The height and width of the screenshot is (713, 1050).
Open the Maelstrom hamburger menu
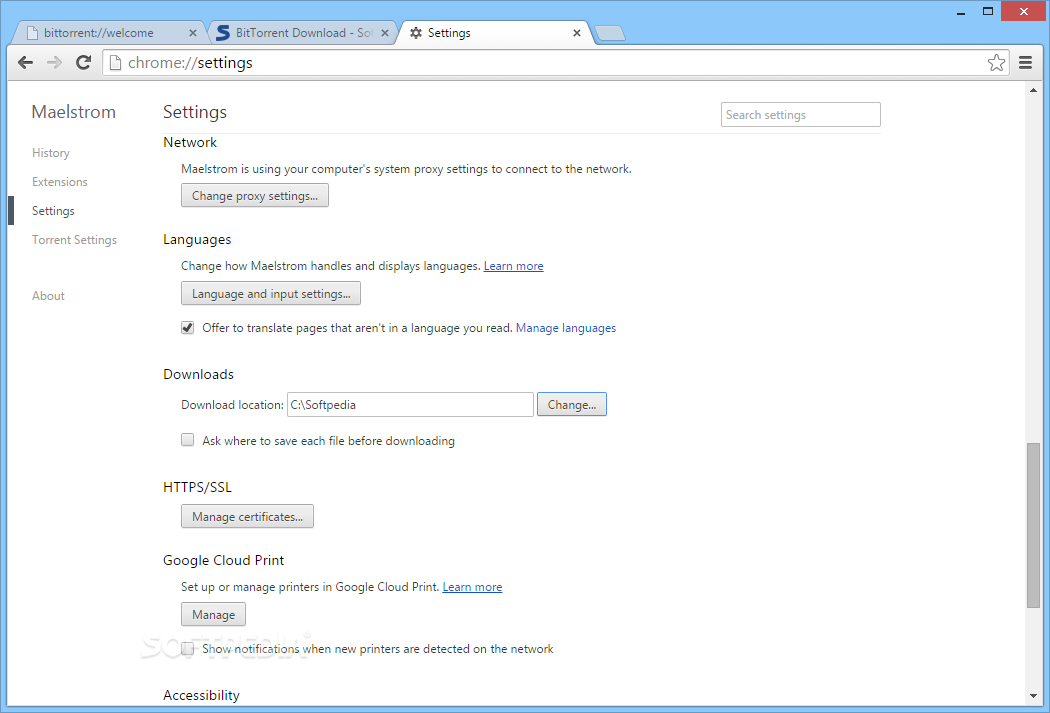1025,62
